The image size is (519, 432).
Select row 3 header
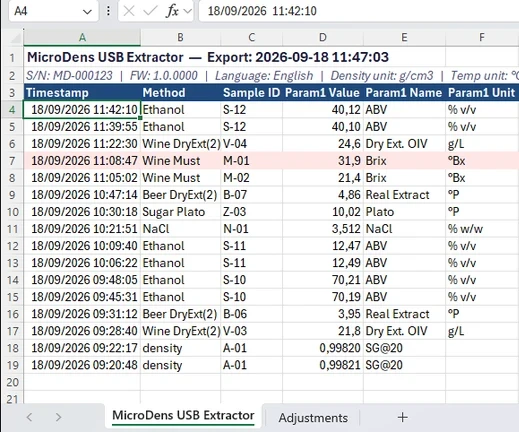pyautogui.click(x=12, y=93)
